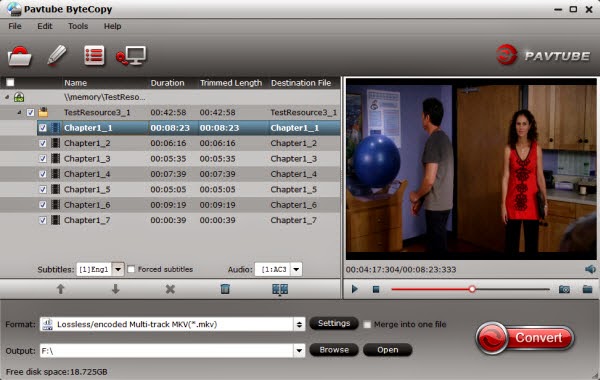Open the File menu
Image resolution: width=600 pixels, height=380 pixels.
point(15,26)
